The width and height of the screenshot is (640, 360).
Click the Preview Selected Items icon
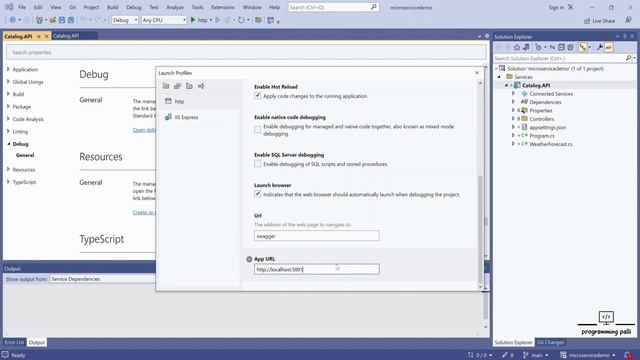pos(608,47)
